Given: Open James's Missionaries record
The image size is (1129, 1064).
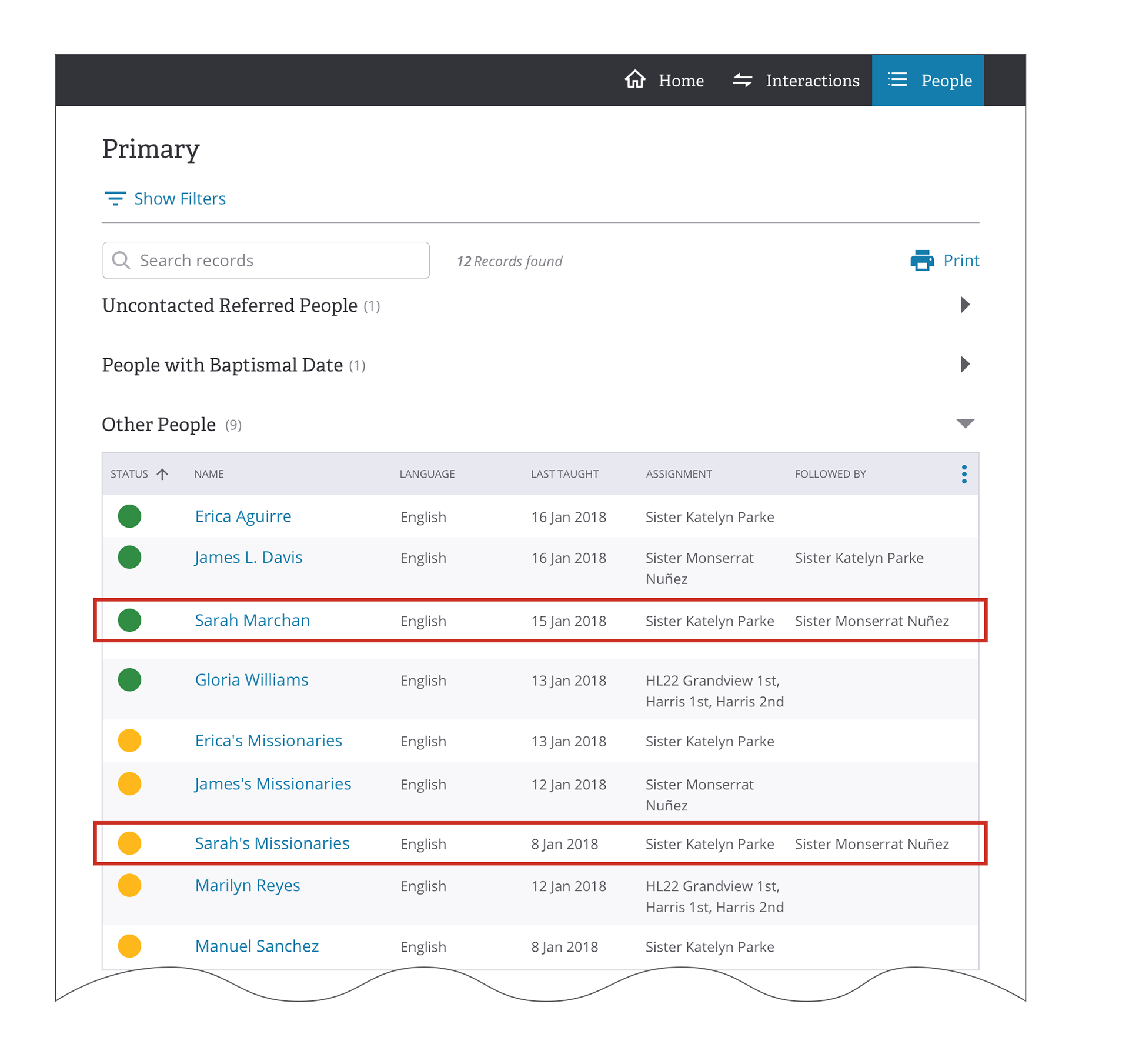Looking at the screenshot, I should tap(272, 784).
